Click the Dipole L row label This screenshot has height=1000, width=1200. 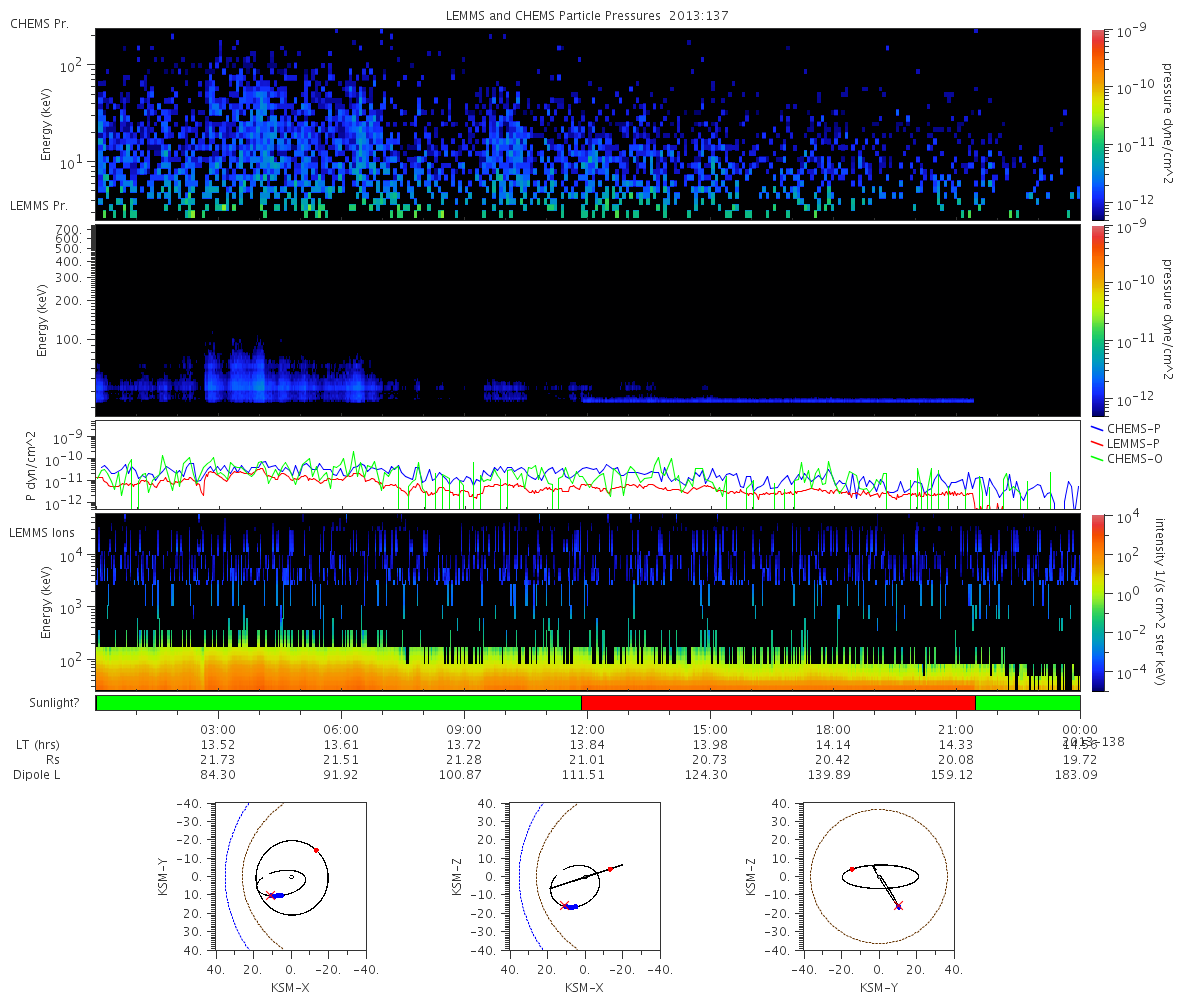point(39,775)
